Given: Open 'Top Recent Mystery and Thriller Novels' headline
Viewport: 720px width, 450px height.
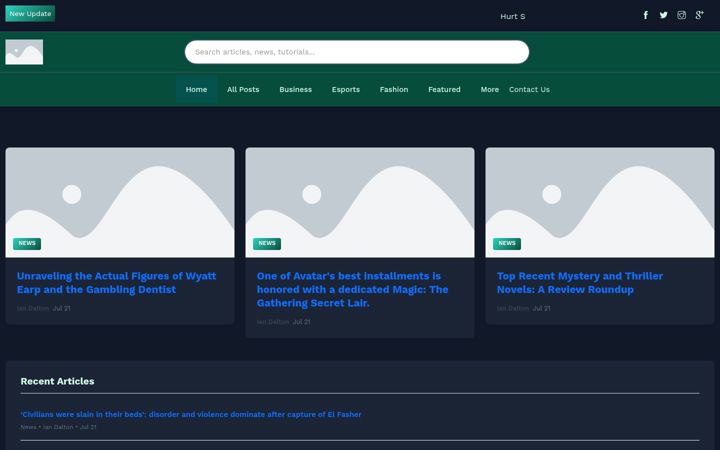Looking at the screenshot, I should [580, 283].
